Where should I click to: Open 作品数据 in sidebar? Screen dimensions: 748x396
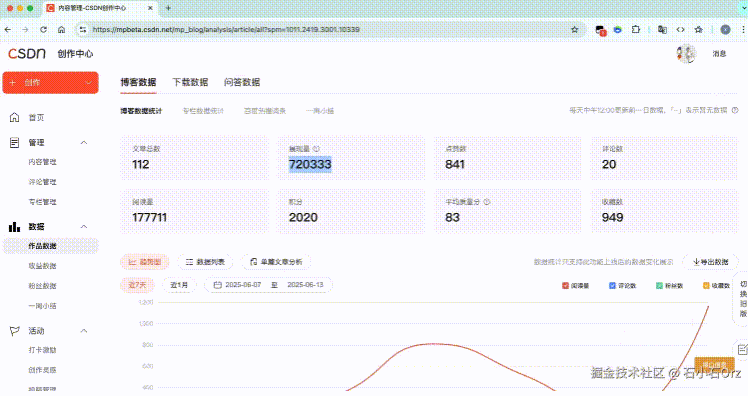coord(51,246)
